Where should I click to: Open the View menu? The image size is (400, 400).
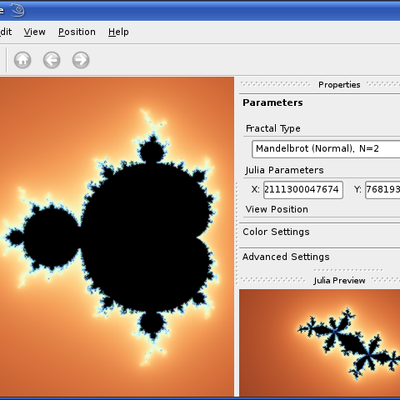click(x=34, y=32)
